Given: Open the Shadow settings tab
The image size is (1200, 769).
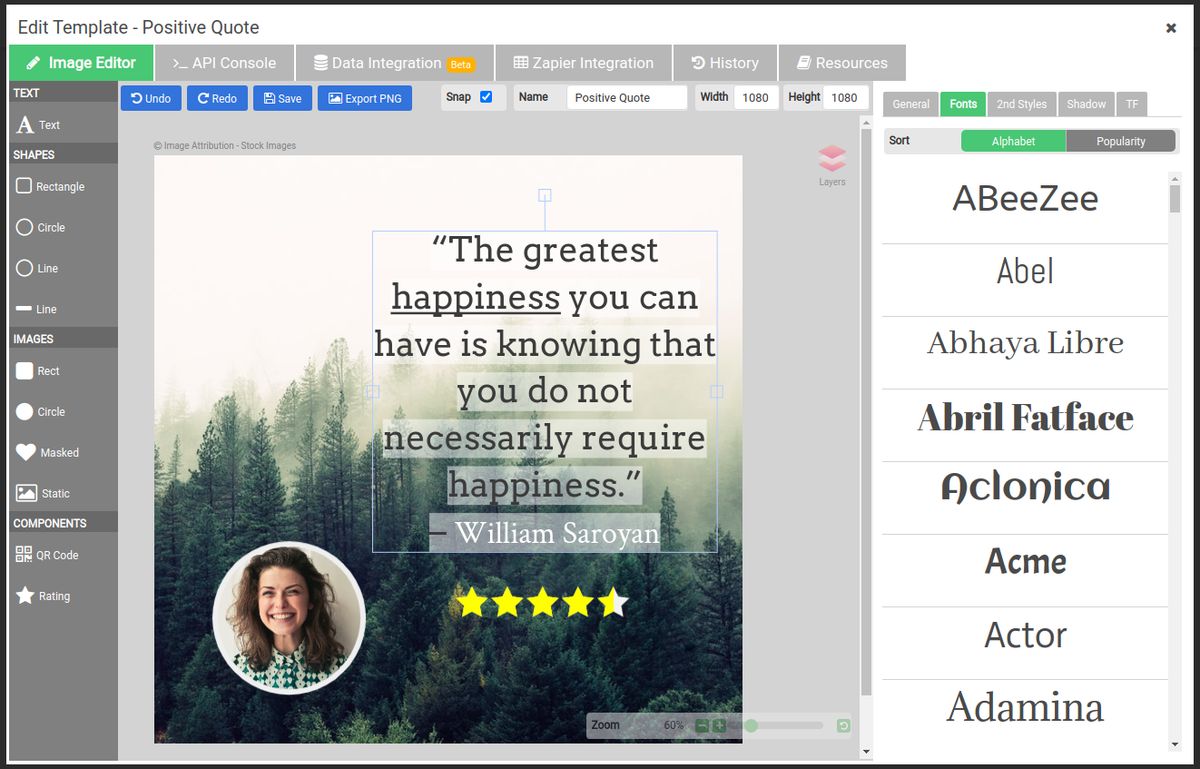Looking at the screenshot, I should pyautogui.click(x=1086, y=104).
